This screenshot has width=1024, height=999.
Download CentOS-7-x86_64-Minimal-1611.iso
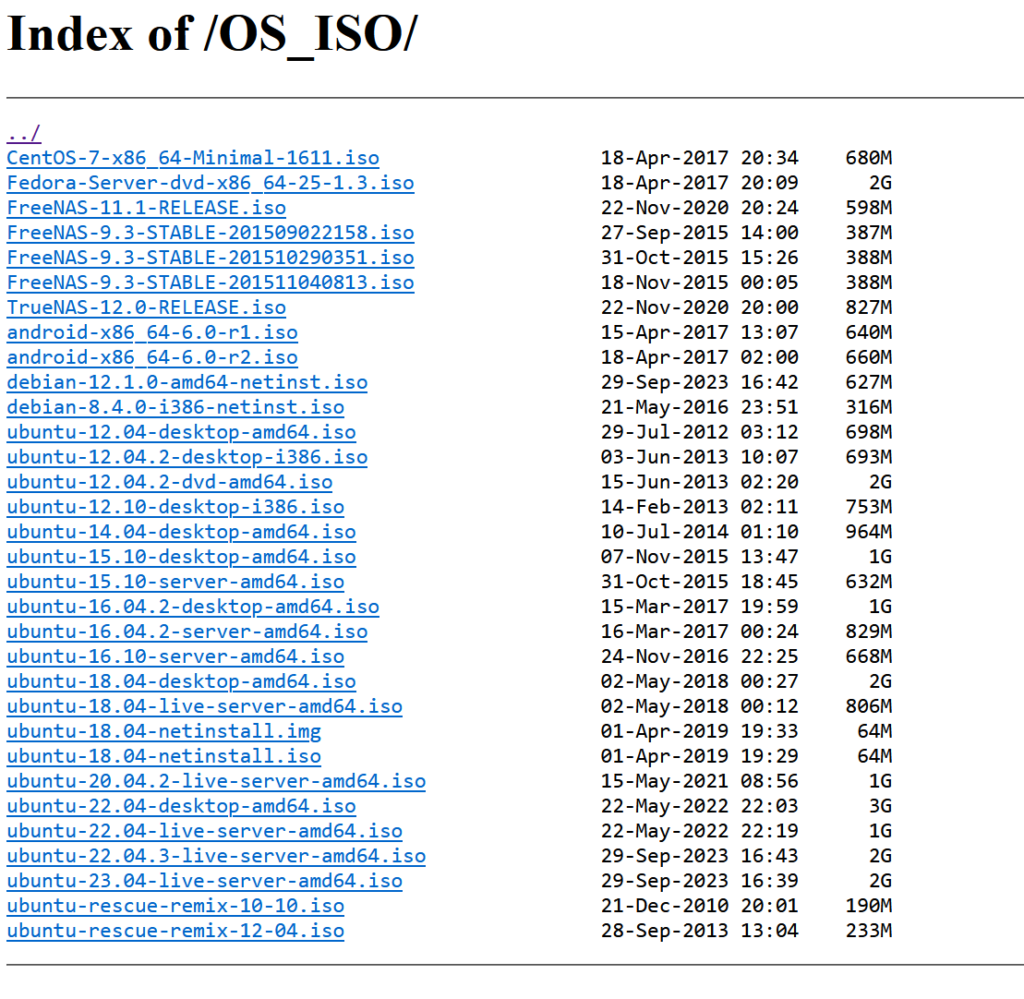(x=193, y=158)
